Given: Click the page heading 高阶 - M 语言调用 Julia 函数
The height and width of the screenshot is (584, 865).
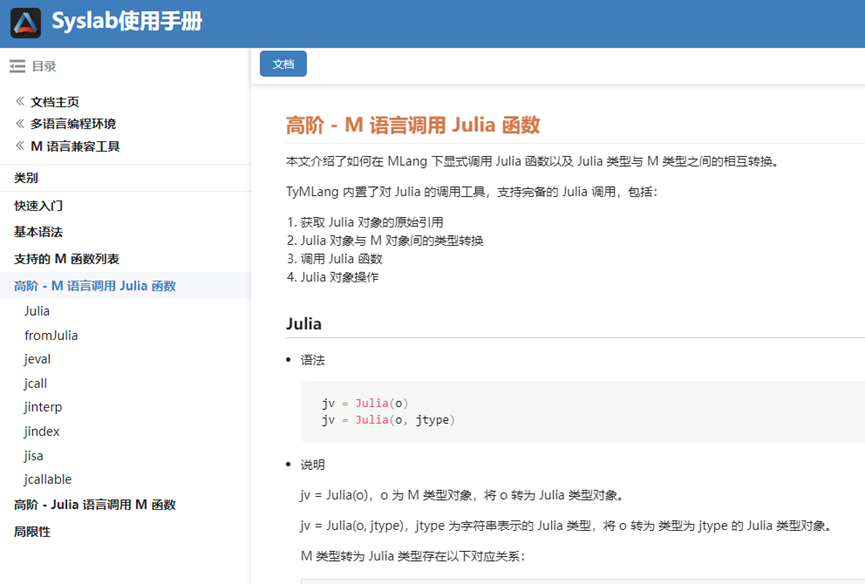Looking at the screenshot, I should coord(413,125).
